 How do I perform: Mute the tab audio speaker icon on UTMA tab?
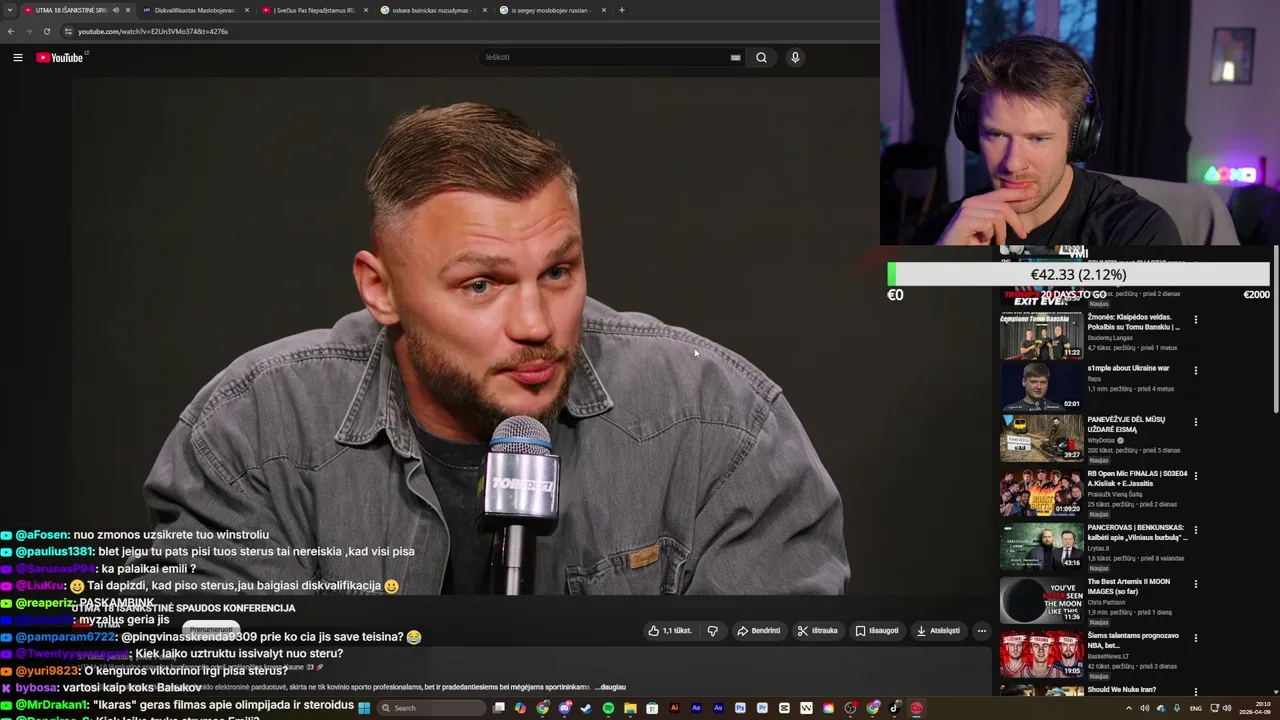116,10
